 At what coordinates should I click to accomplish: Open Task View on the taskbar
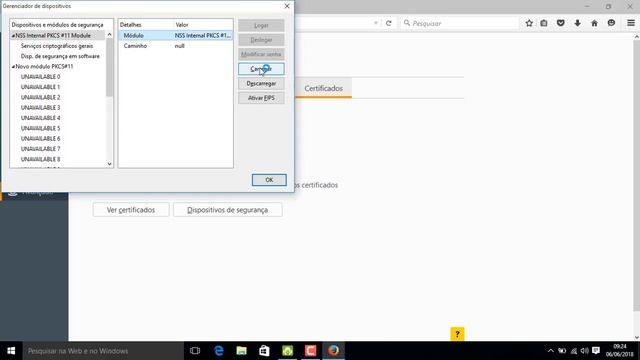point(195,351)
